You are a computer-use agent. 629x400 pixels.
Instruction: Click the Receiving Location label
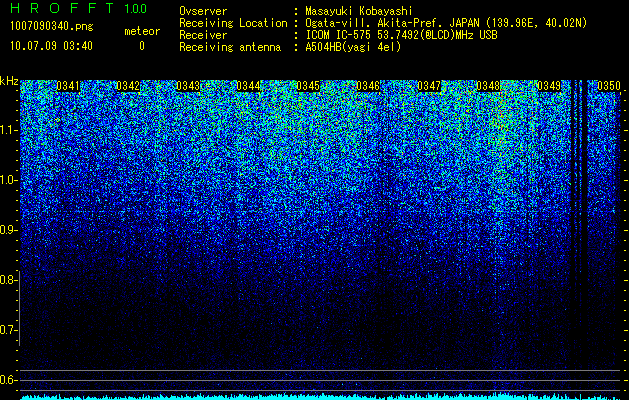[233, 23]
